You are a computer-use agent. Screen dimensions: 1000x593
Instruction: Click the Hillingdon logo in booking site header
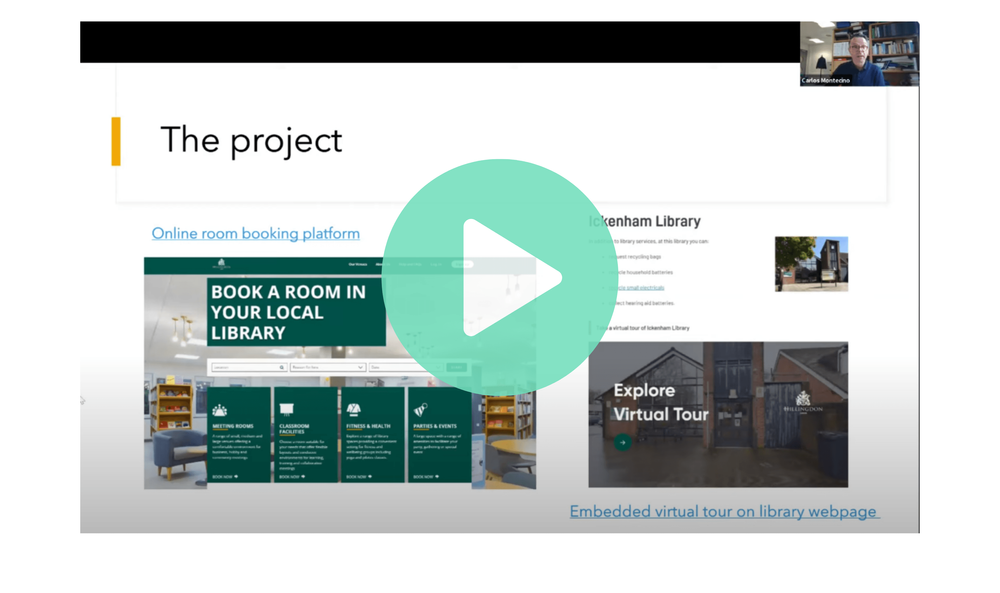tap(221, 265)
